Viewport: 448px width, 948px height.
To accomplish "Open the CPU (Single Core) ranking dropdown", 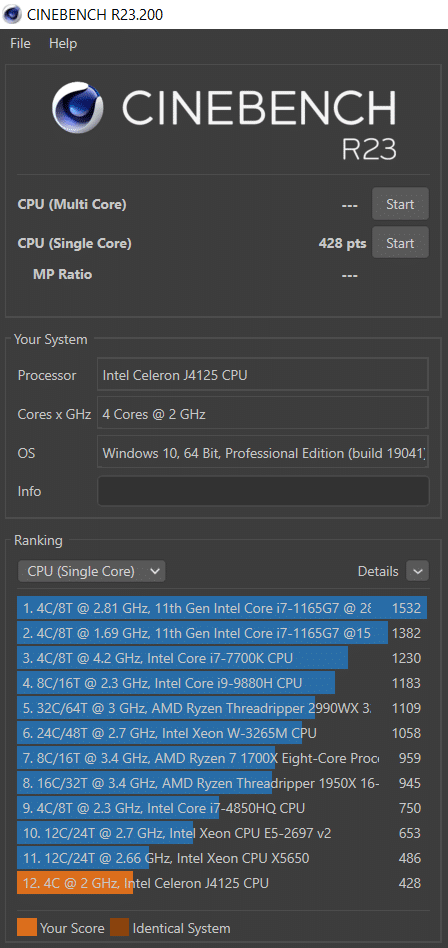I will point(91,571).
